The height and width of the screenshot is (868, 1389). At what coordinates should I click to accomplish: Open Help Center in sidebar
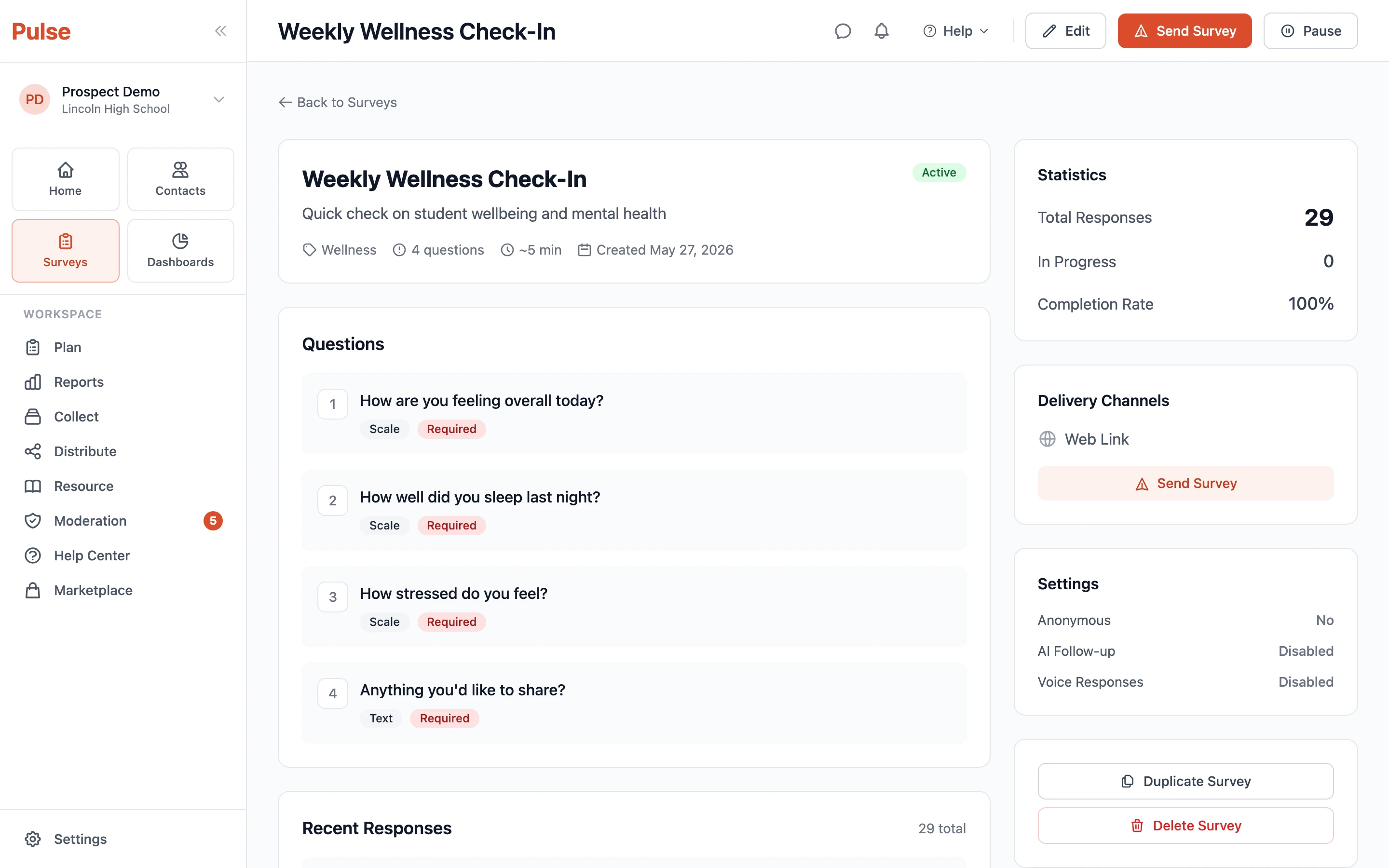click(x=123, y=556)
